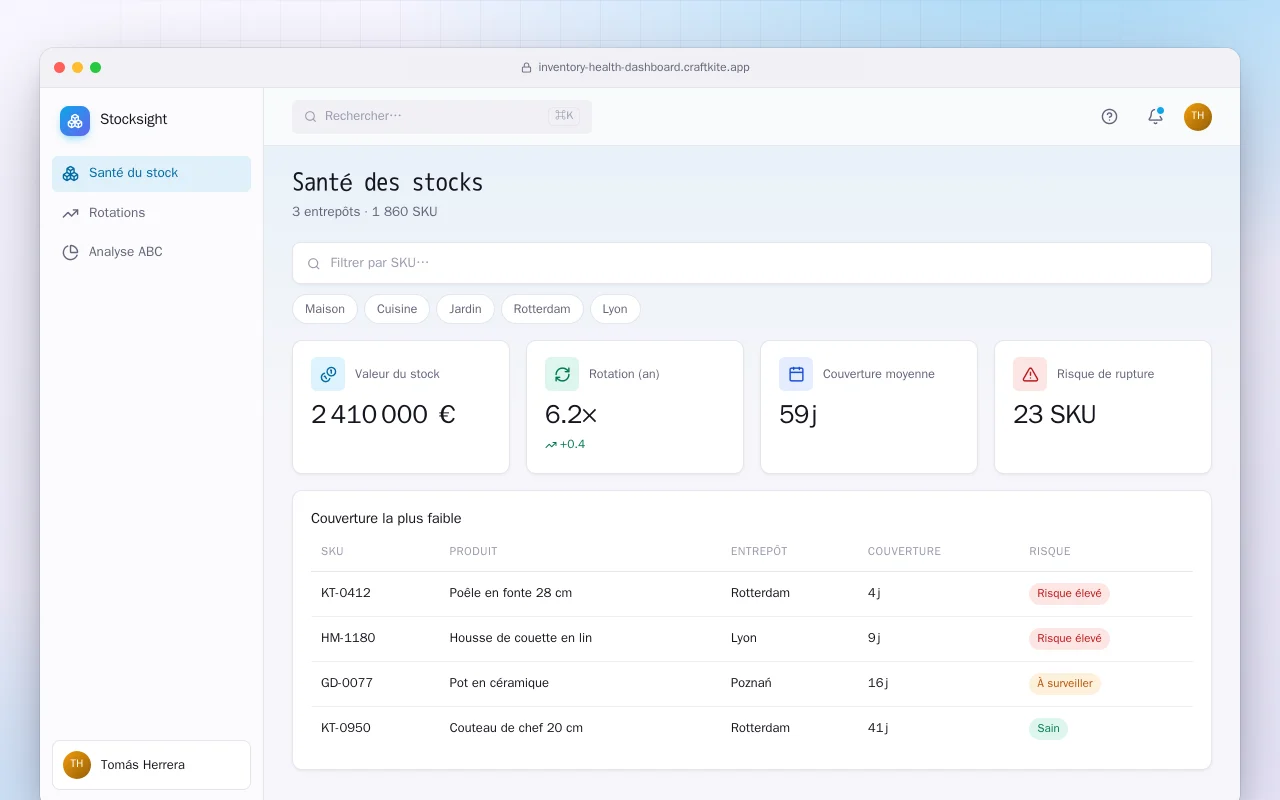Toggle the Maison filter chip
The height and width of the screenshot is (800, 1280).
click(x=325, y=309)
